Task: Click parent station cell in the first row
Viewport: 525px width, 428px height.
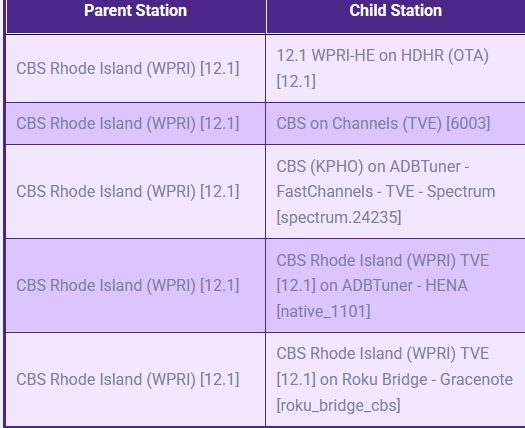Action: [136, 68]
